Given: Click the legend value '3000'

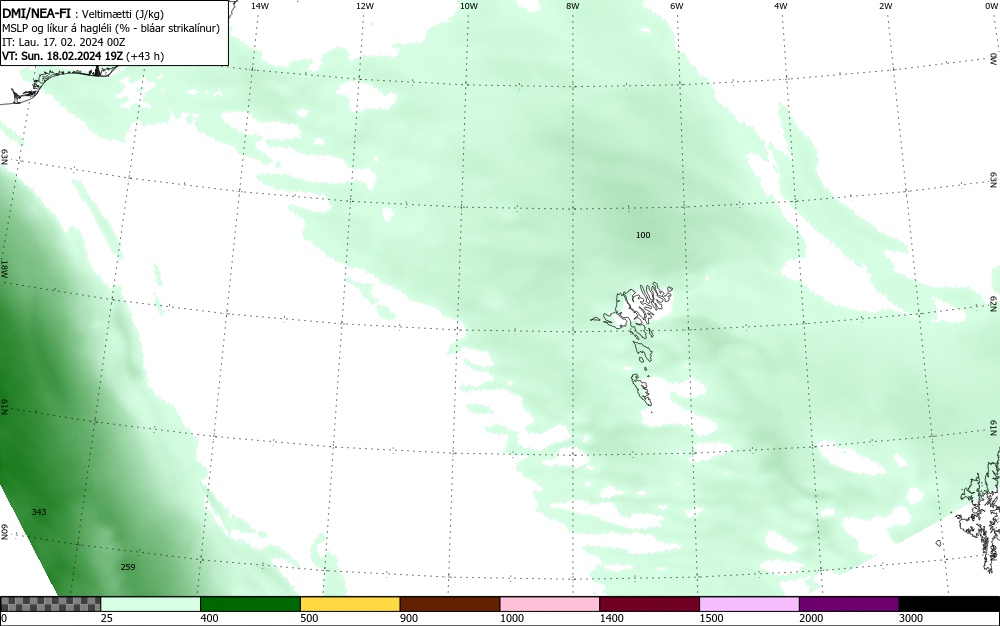Looking at the screenshot, I should (x=911, y=618).
